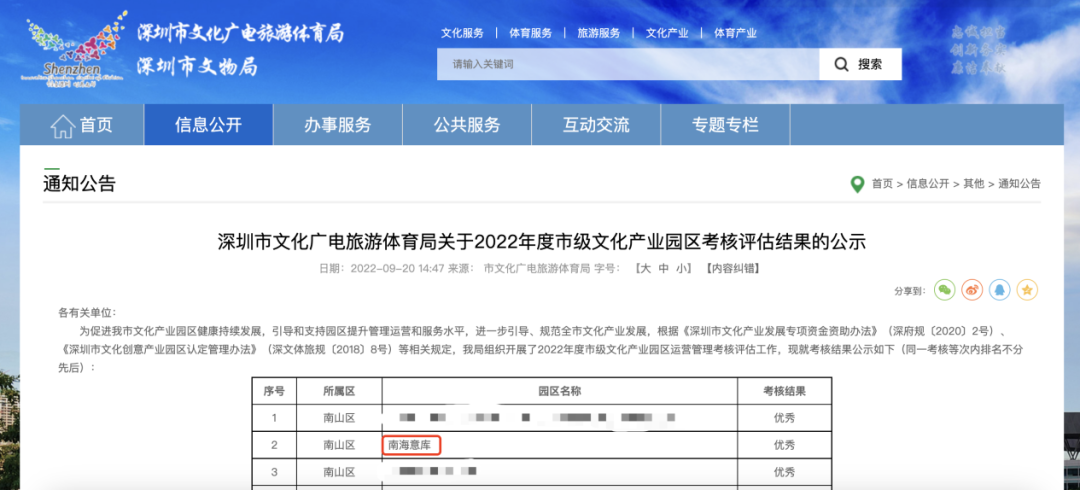Click the 深圳市文化广电旅游体育局 site title

pyautogui.click(x=240, y=33)
